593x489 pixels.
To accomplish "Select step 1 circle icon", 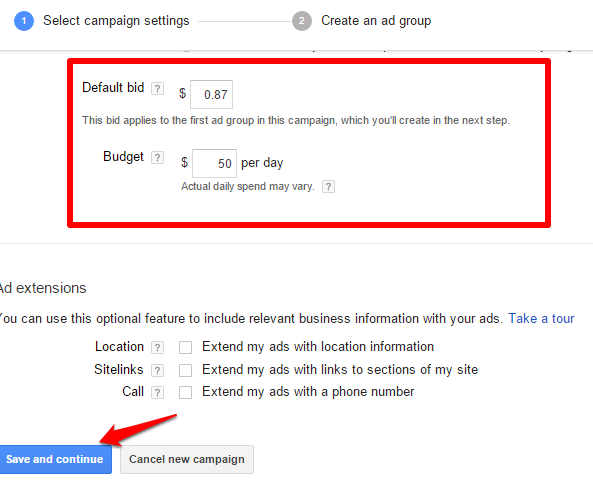I will (24, 21).
